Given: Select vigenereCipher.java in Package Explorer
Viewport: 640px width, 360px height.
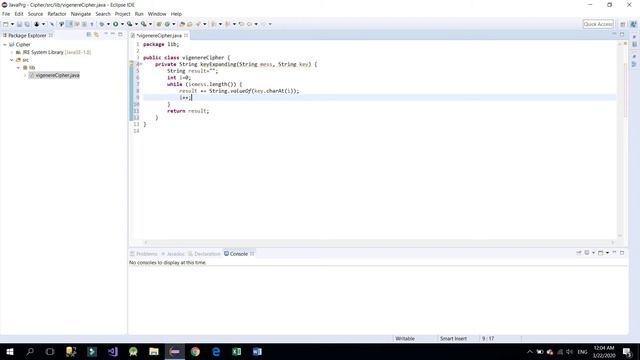Looking at the screenshot, I should click(57, 76).
